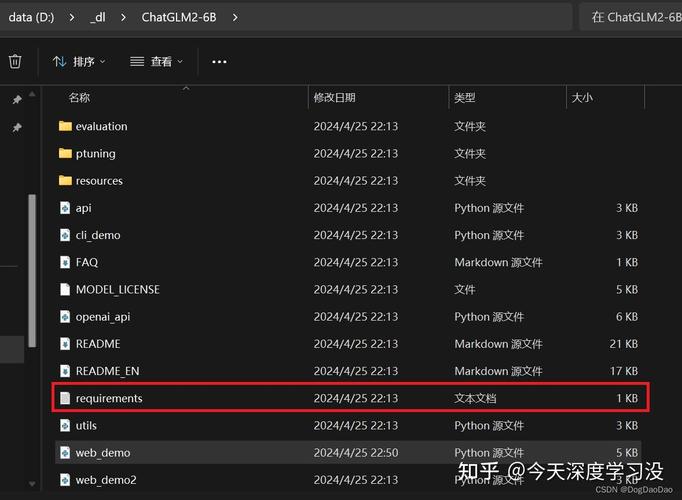Expand chevron after ChatGLM2-6B breadcrumb

[x=235, y=17]
